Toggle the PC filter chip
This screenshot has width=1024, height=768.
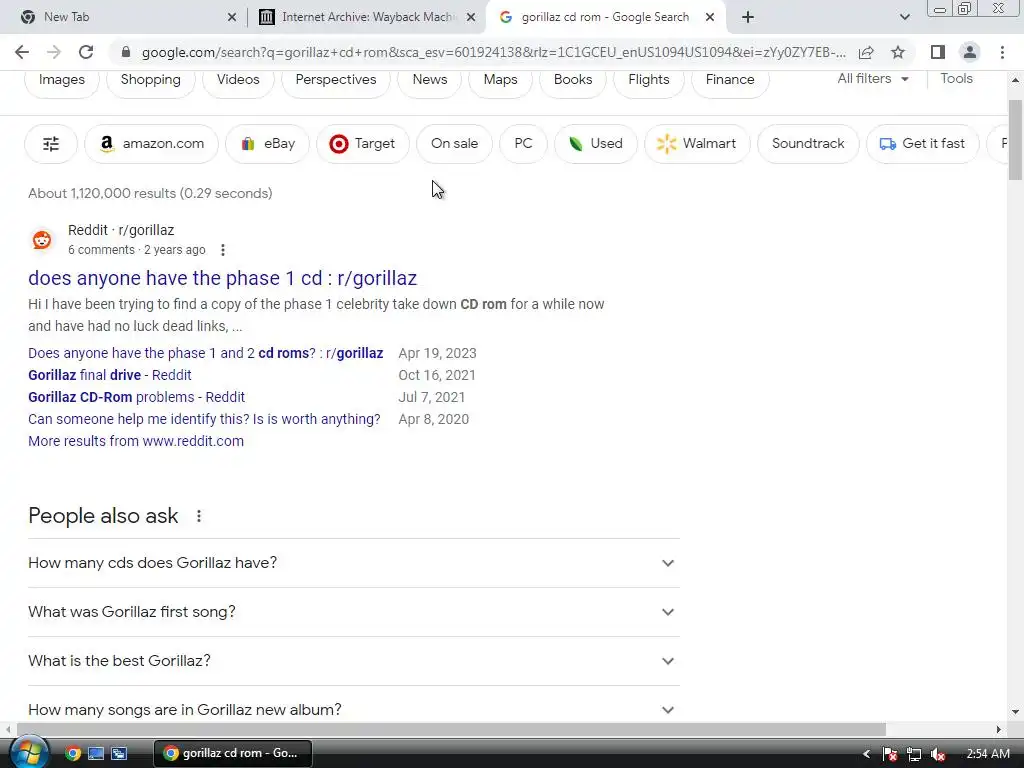coord(523,144)
